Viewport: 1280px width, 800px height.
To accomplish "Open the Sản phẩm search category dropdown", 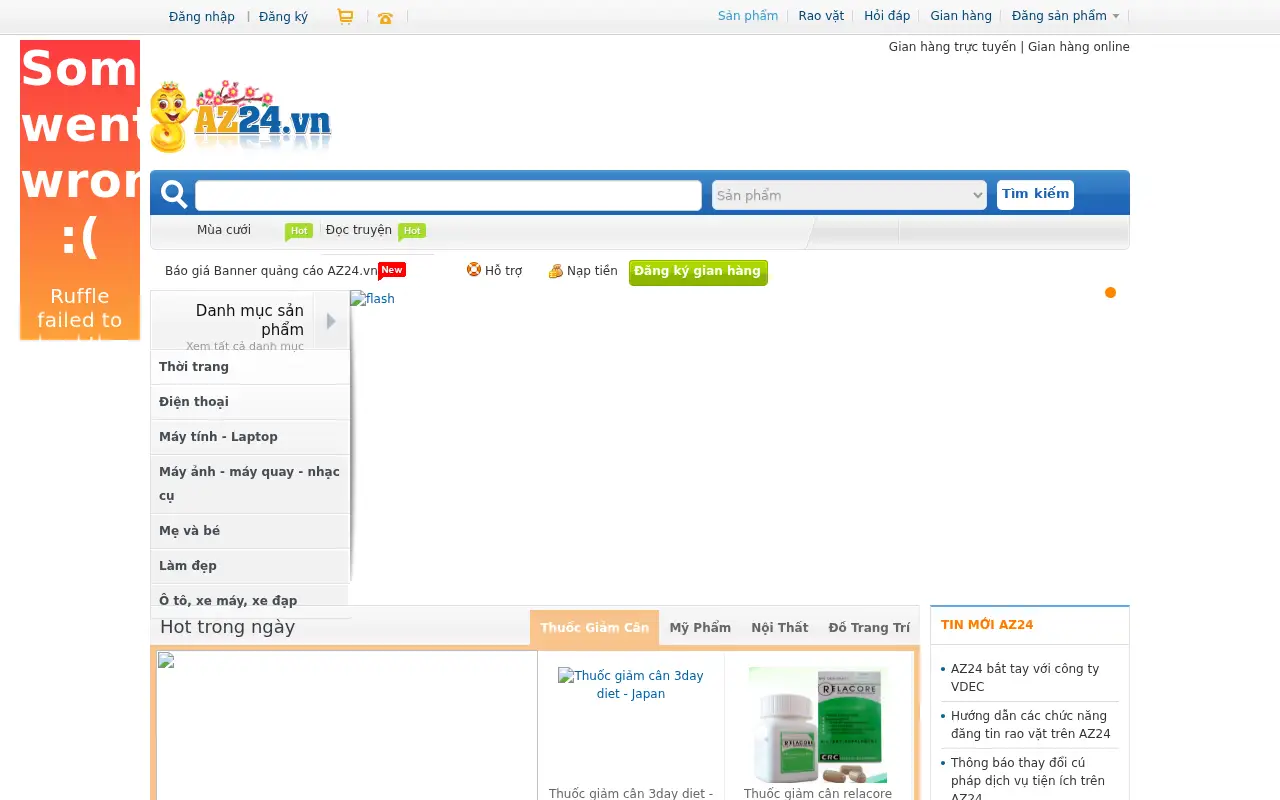I will pos(849,195).
